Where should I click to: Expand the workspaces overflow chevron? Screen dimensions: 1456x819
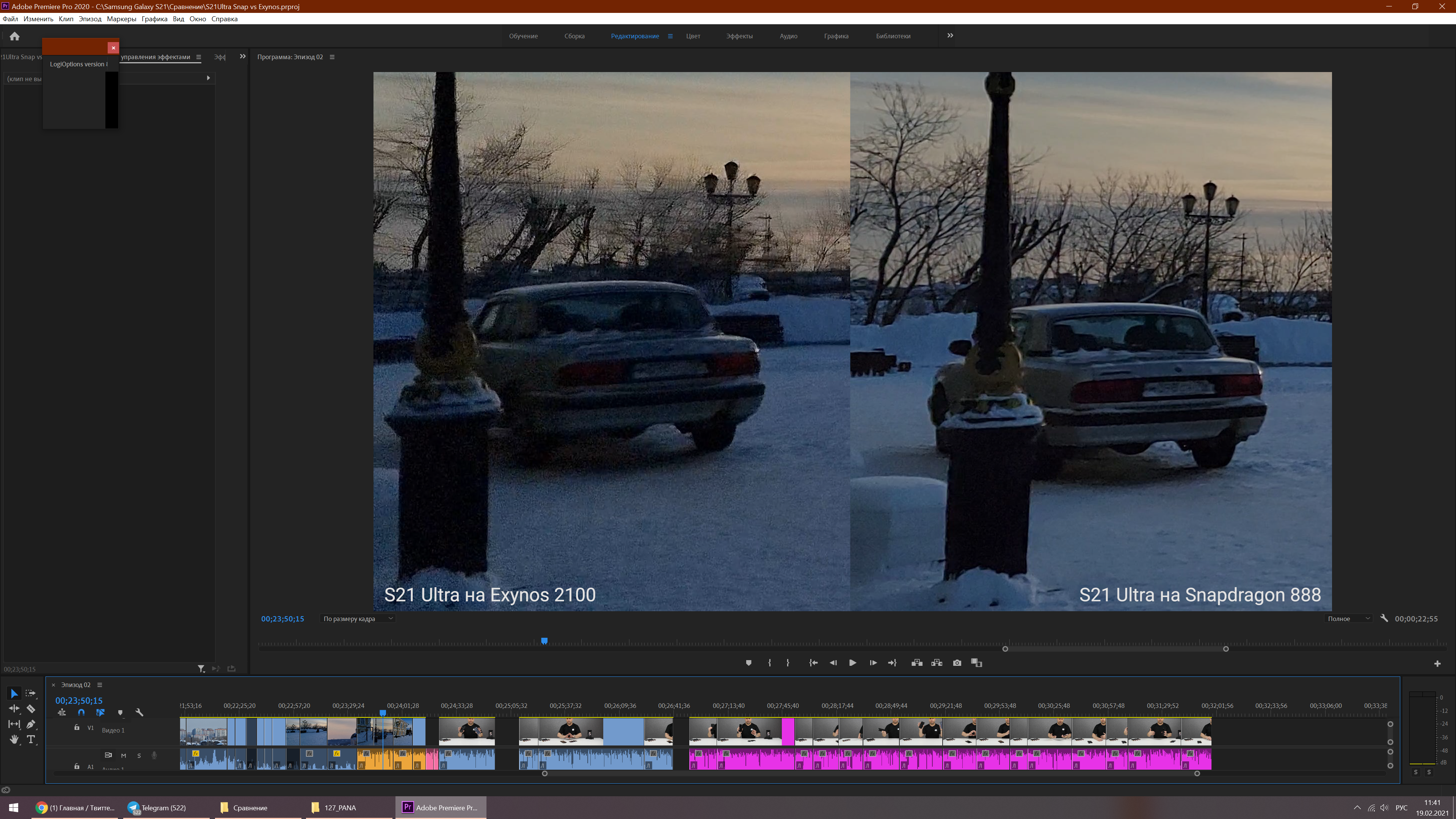[x=950, y=36]
